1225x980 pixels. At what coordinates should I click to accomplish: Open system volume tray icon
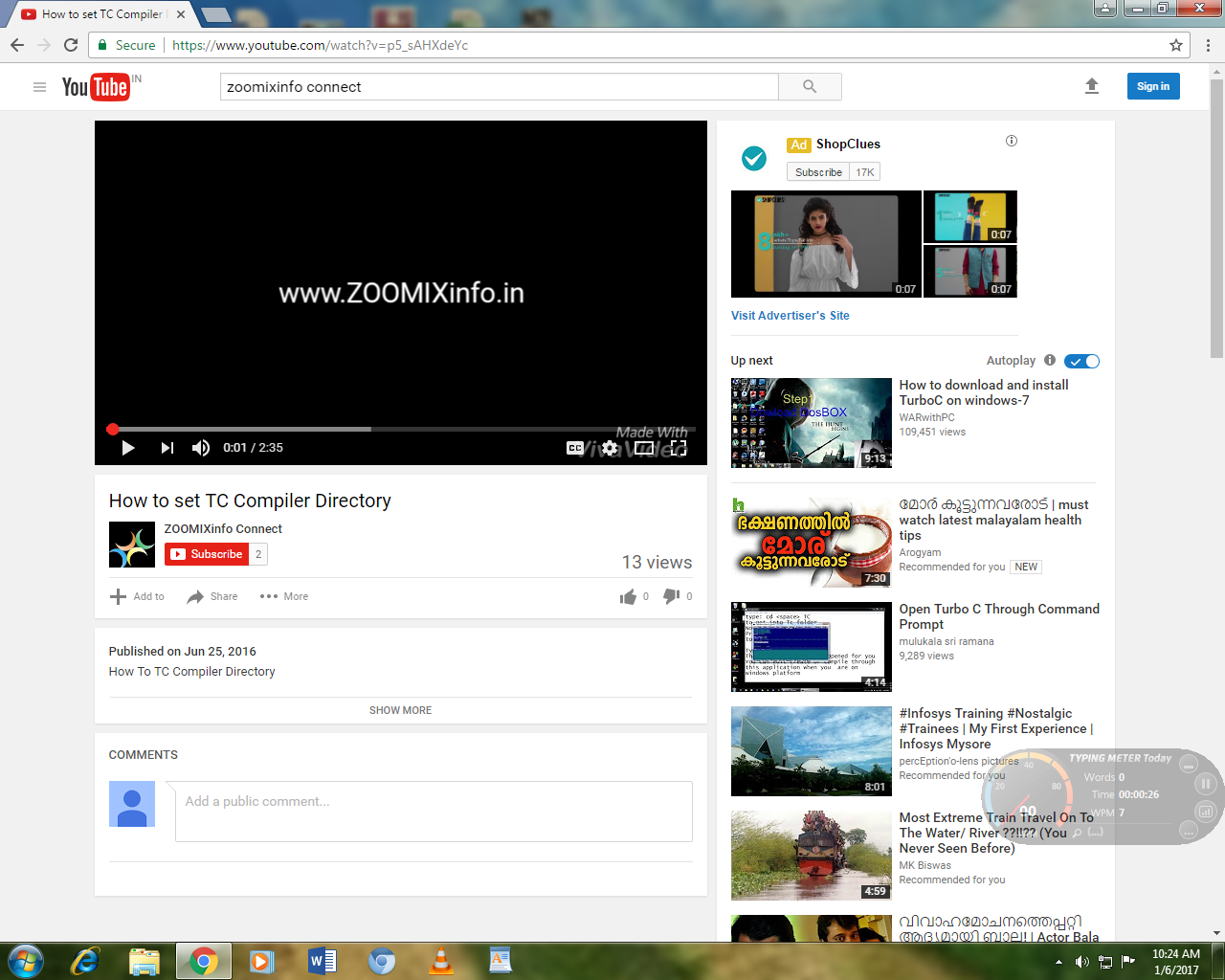click(1081, 962)
